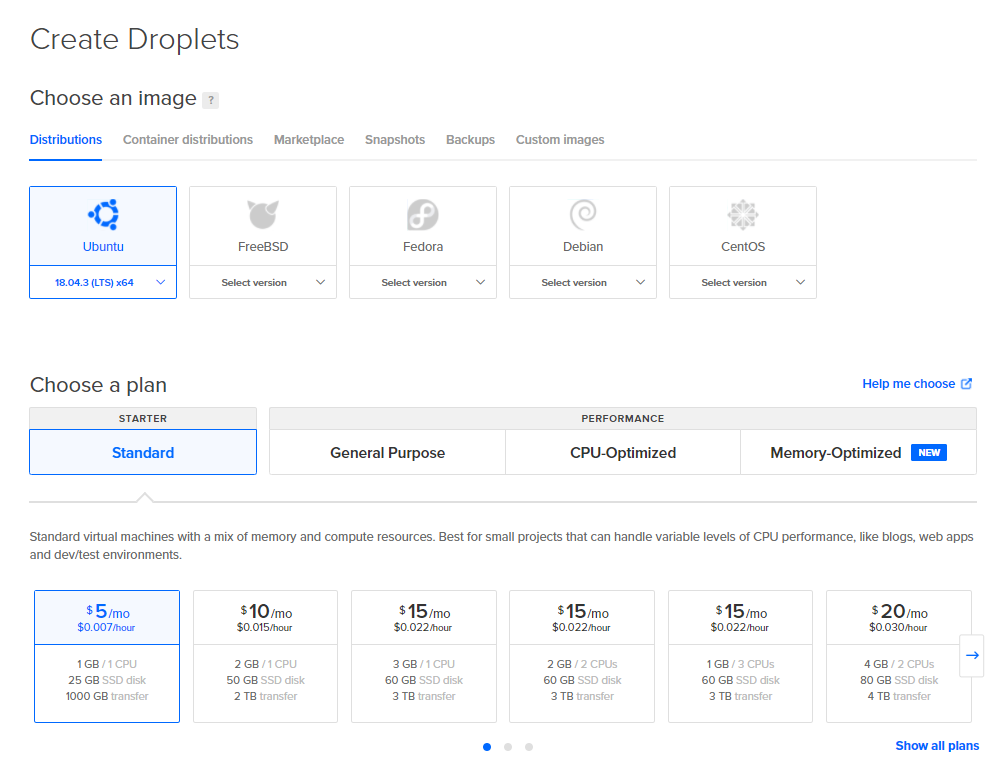1006x772 pixels.
Task: Select the $20/mo 4 GB plan
Action: 899,655
